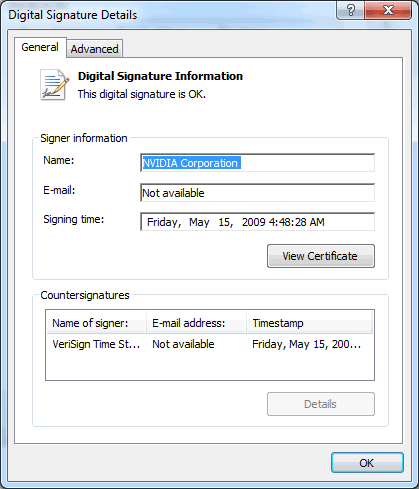Sort by Name of signer column

click(x=96, y=323)
